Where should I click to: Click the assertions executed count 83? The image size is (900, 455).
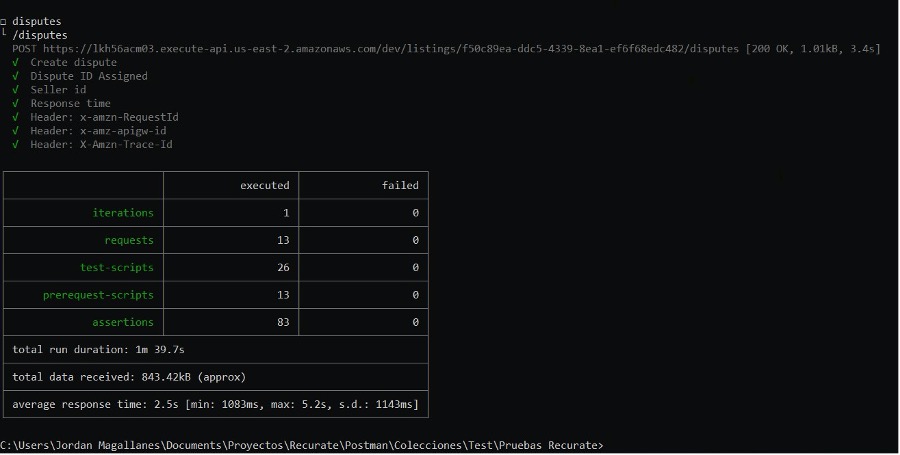[283, 322]
